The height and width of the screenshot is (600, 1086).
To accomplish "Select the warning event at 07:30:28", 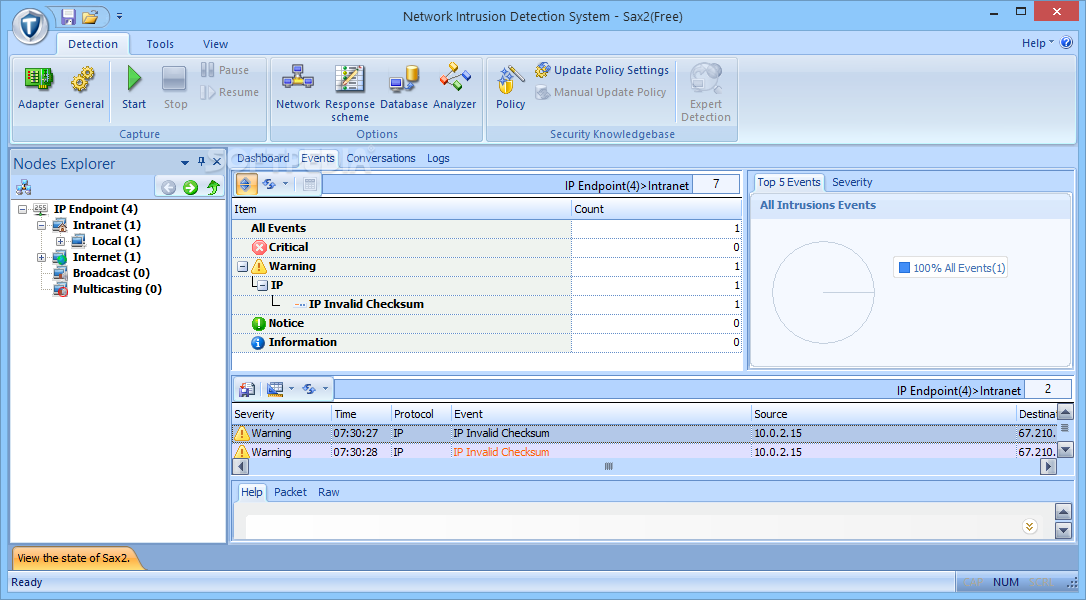I will pos(644,452).
